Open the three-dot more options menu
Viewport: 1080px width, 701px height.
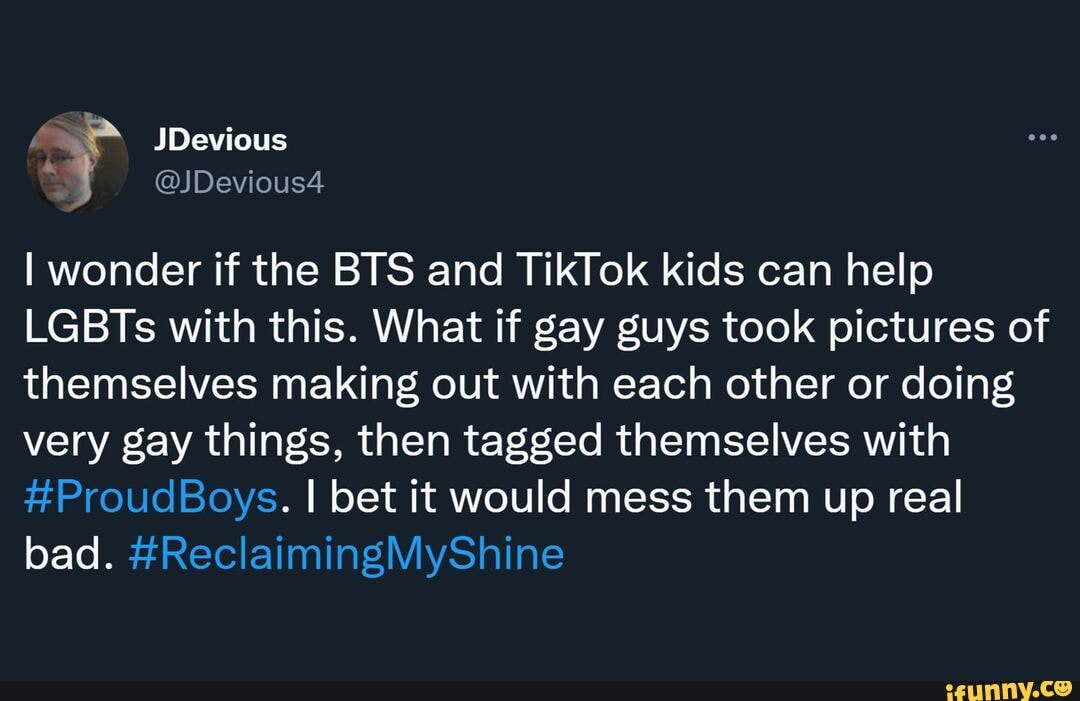coord(1042,139)
